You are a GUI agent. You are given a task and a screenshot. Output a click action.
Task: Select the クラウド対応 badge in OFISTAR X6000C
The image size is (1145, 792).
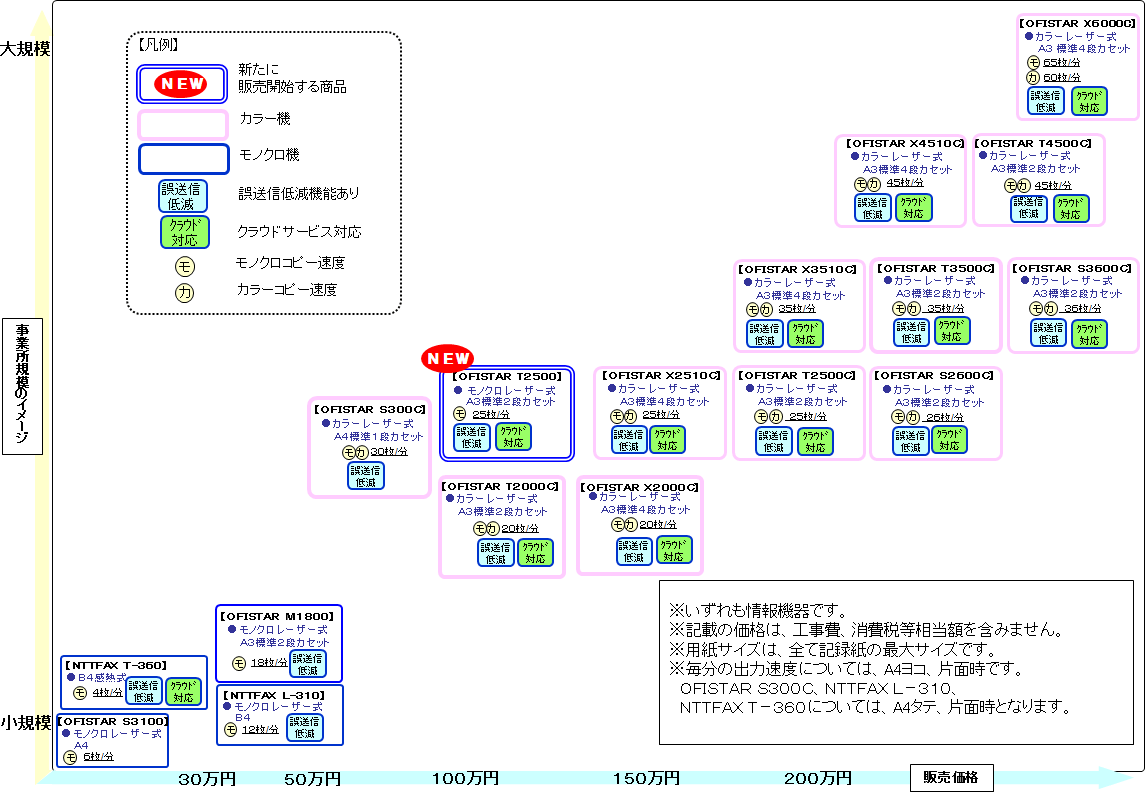pyautogui.click(x=1089, y=100)
